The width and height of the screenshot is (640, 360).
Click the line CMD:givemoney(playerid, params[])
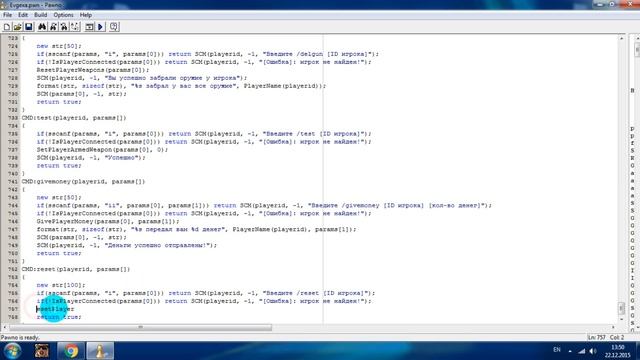pyautogui.click(x=83, y=182)
